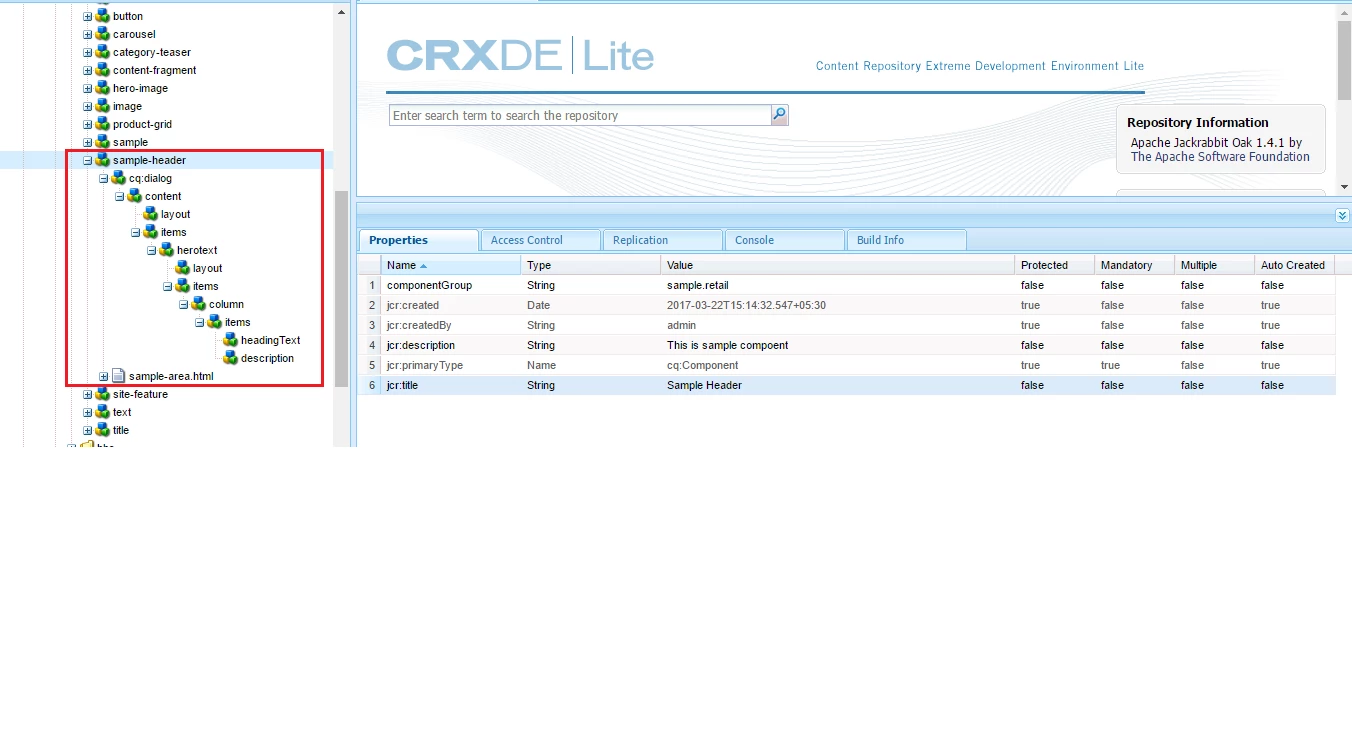Expand the carousel tree node
Viewport: 1352px width, 734px height.
[x=87, y=34]
